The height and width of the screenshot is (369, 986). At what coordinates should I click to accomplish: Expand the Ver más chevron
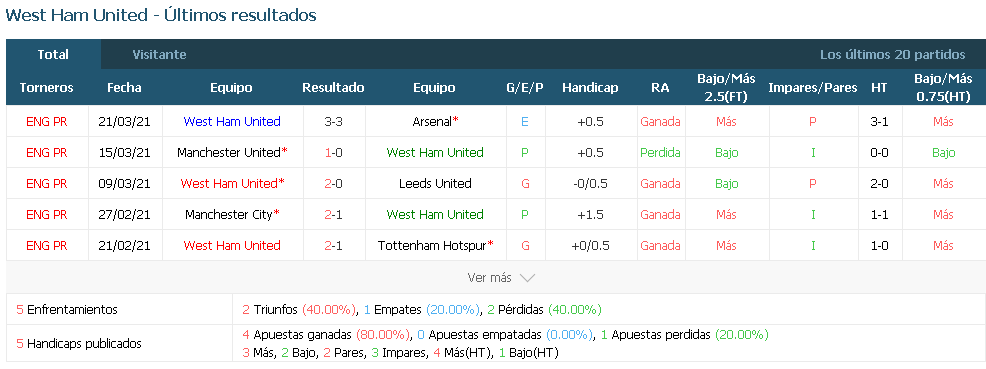pos(527,277)
